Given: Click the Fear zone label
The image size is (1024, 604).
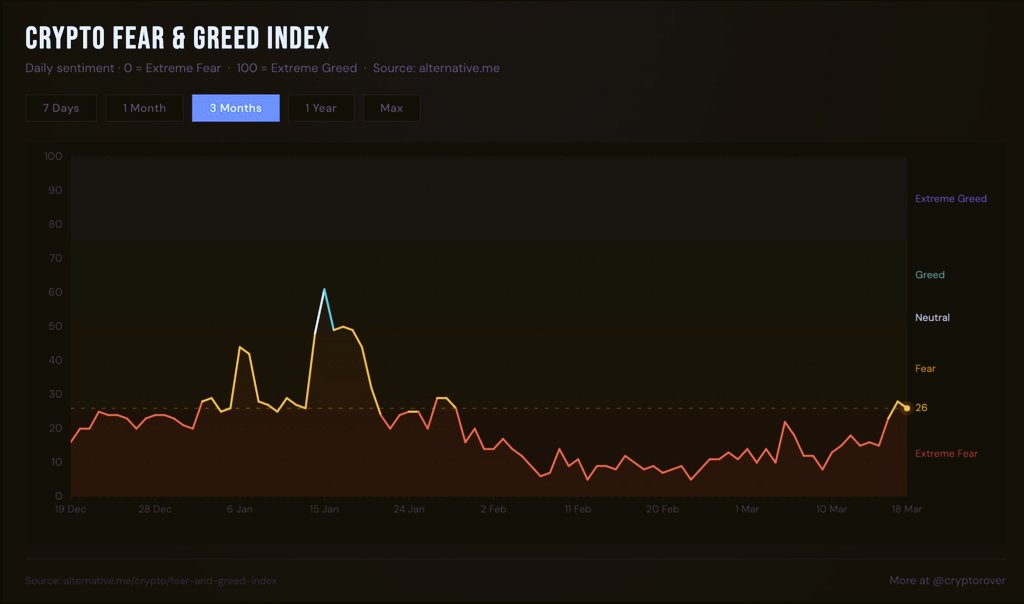Looking at the screenshot, I should [925, 368].
